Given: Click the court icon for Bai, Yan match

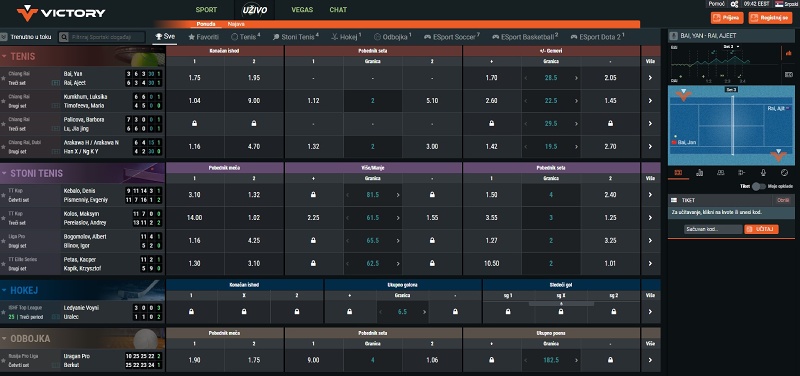Looking at the screenshot, I should tap(55, 83).
